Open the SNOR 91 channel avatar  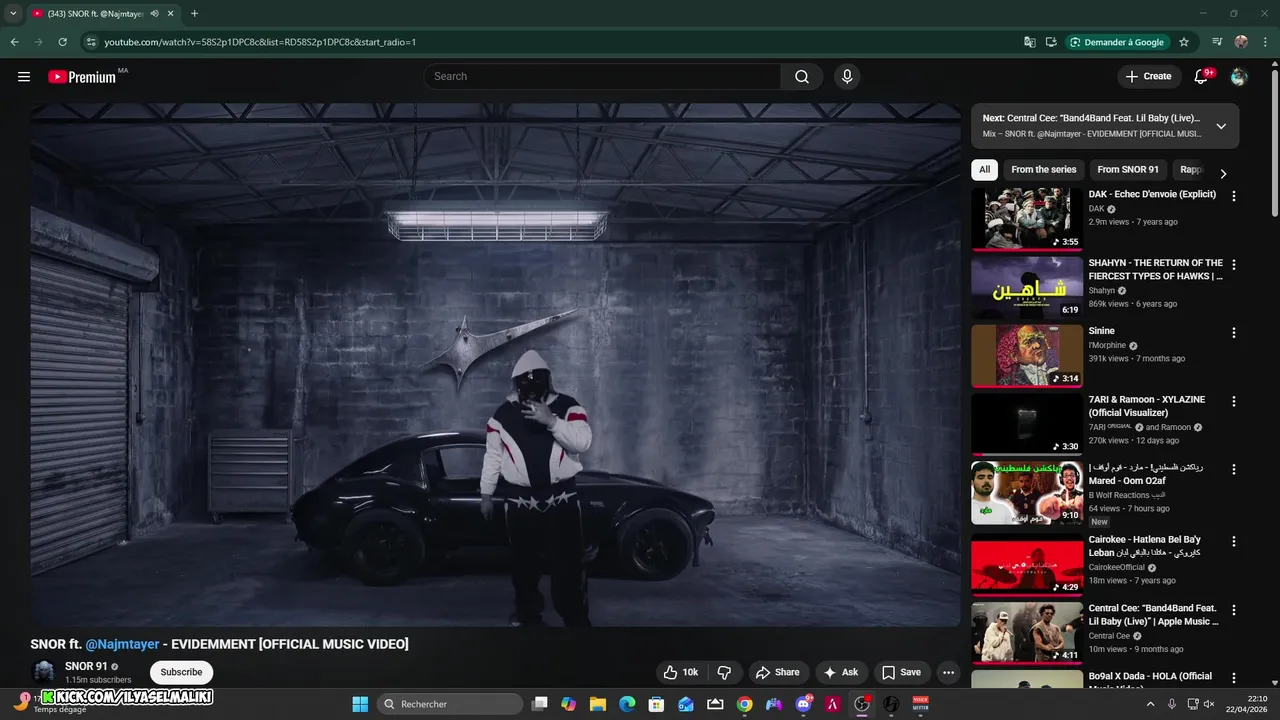click(44, 672)
